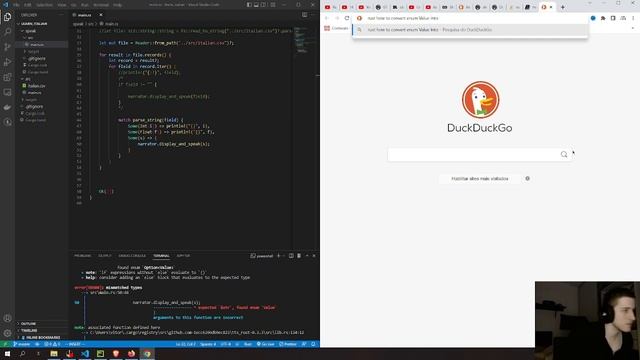
Task: Add a new terminal with the plus icon
Action: click(279, 256)
